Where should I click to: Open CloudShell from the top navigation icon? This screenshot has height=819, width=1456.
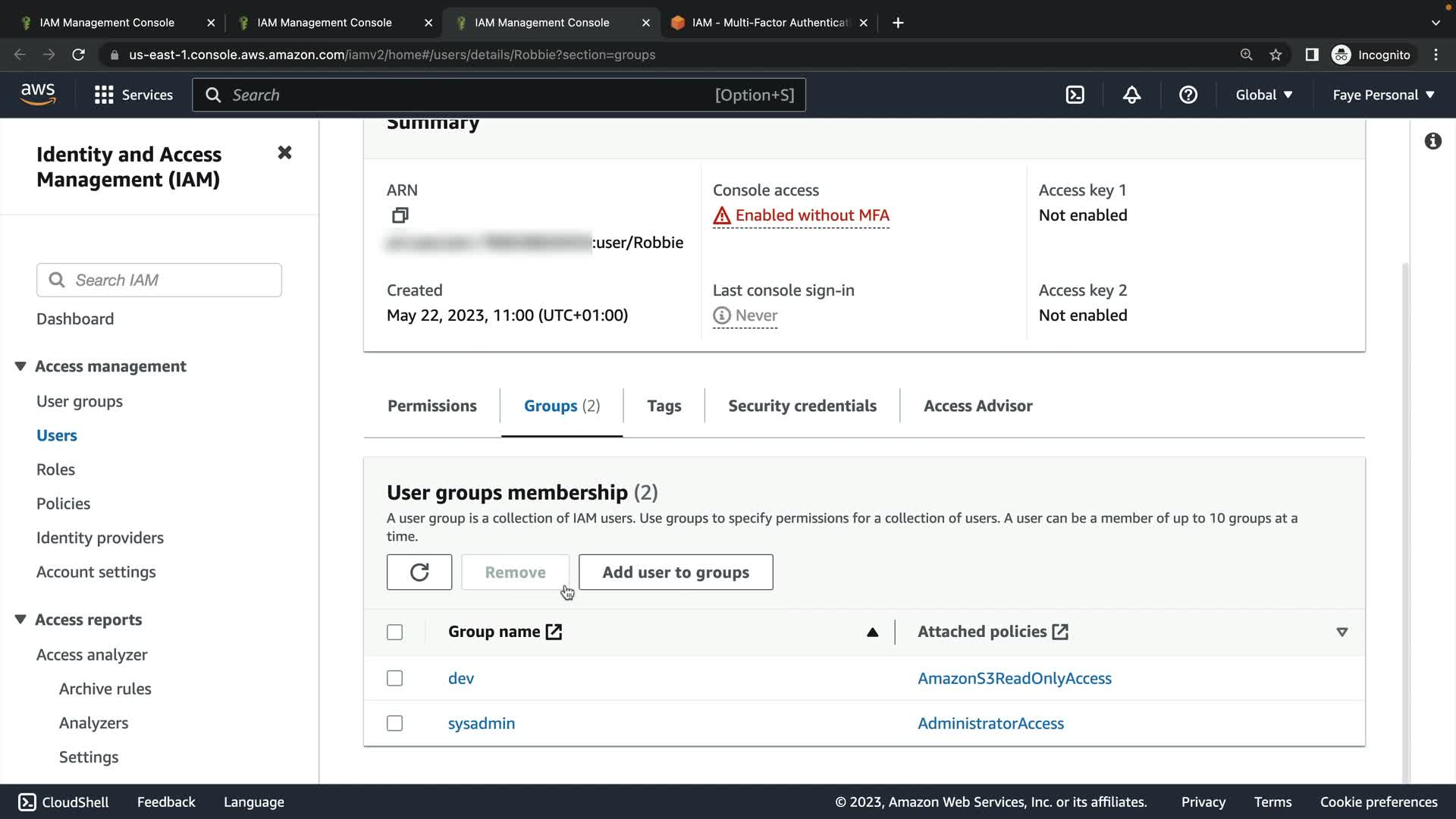tap(1075, 95)
